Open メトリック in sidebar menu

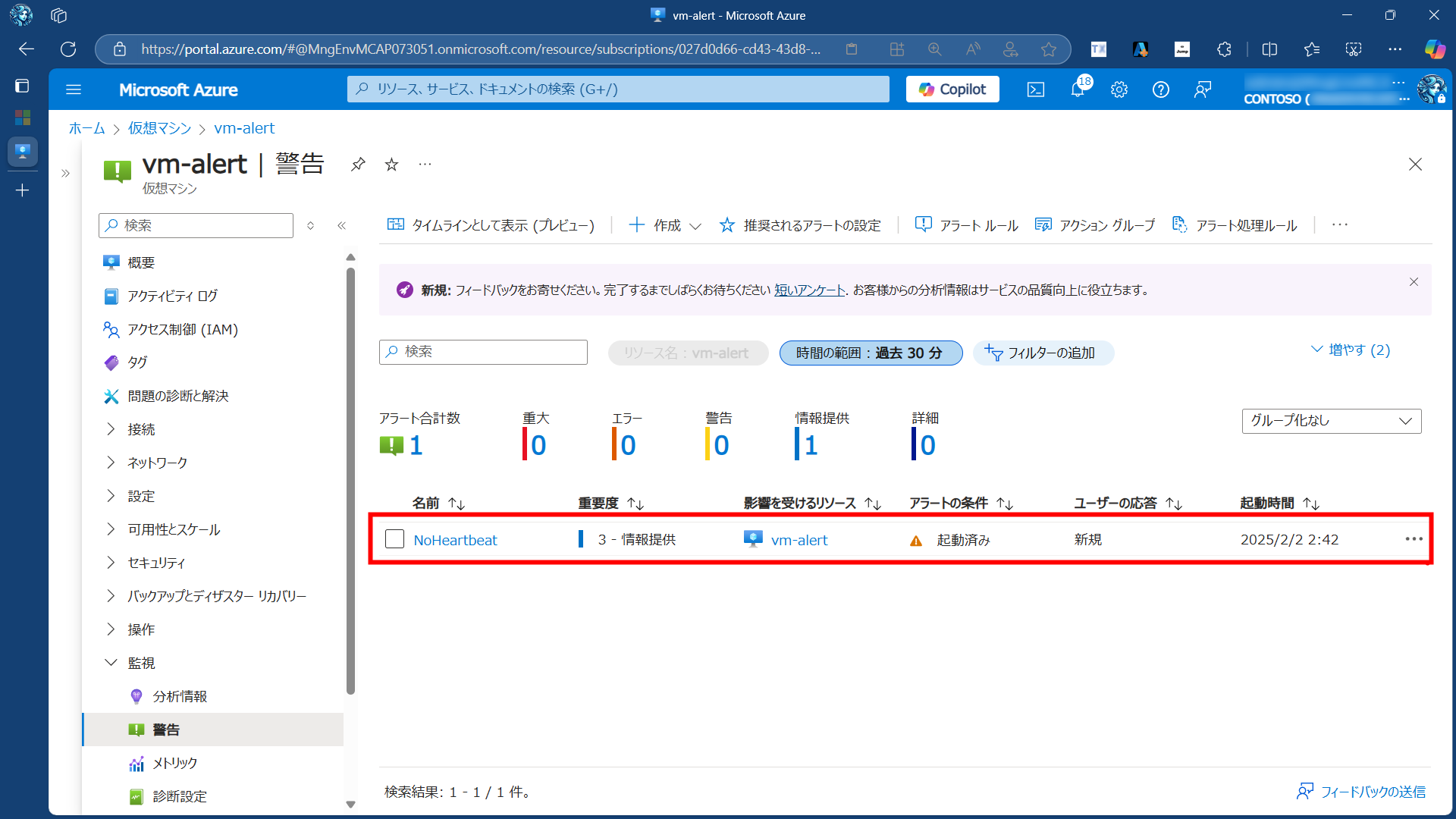[x=174, y=763]
